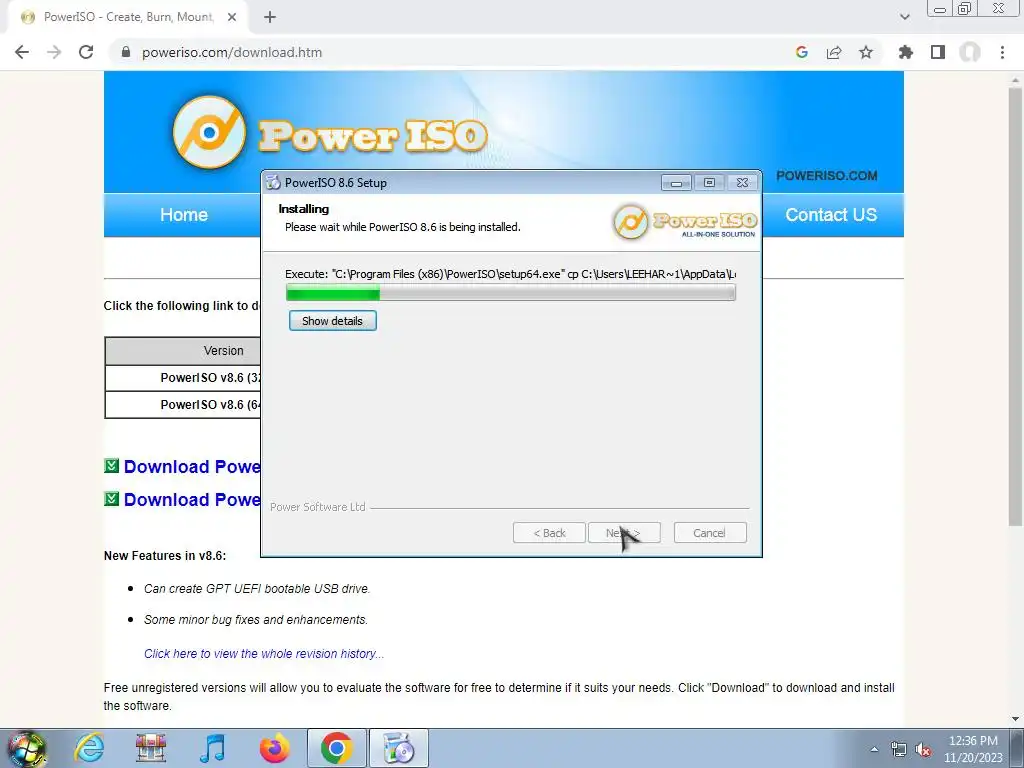Click the installer's Back button
The width and height of the screenshot is (1024, 768).
coord(549,533)
